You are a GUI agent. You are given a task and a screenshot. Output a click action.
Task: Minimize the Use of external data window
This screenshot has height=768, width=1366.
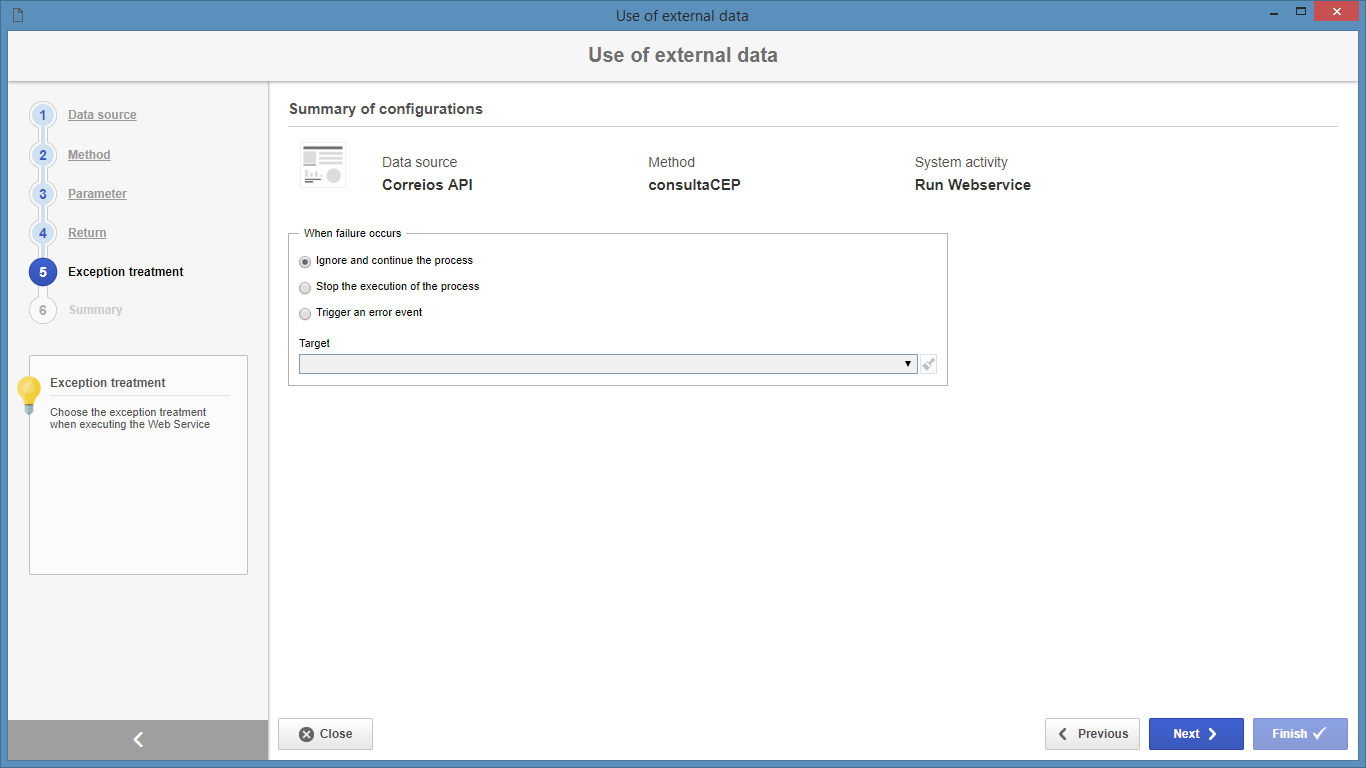point(1274,12)
